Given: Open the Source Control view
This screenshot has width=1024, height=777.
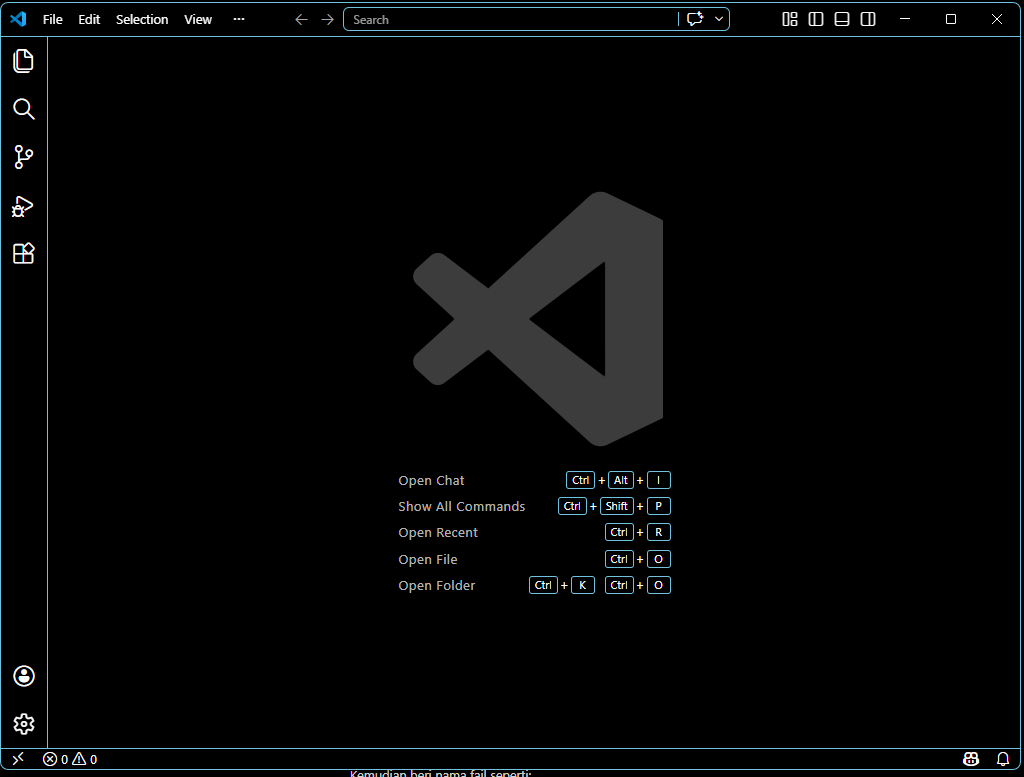Looking at the screenshot, I should pos(24,157).
